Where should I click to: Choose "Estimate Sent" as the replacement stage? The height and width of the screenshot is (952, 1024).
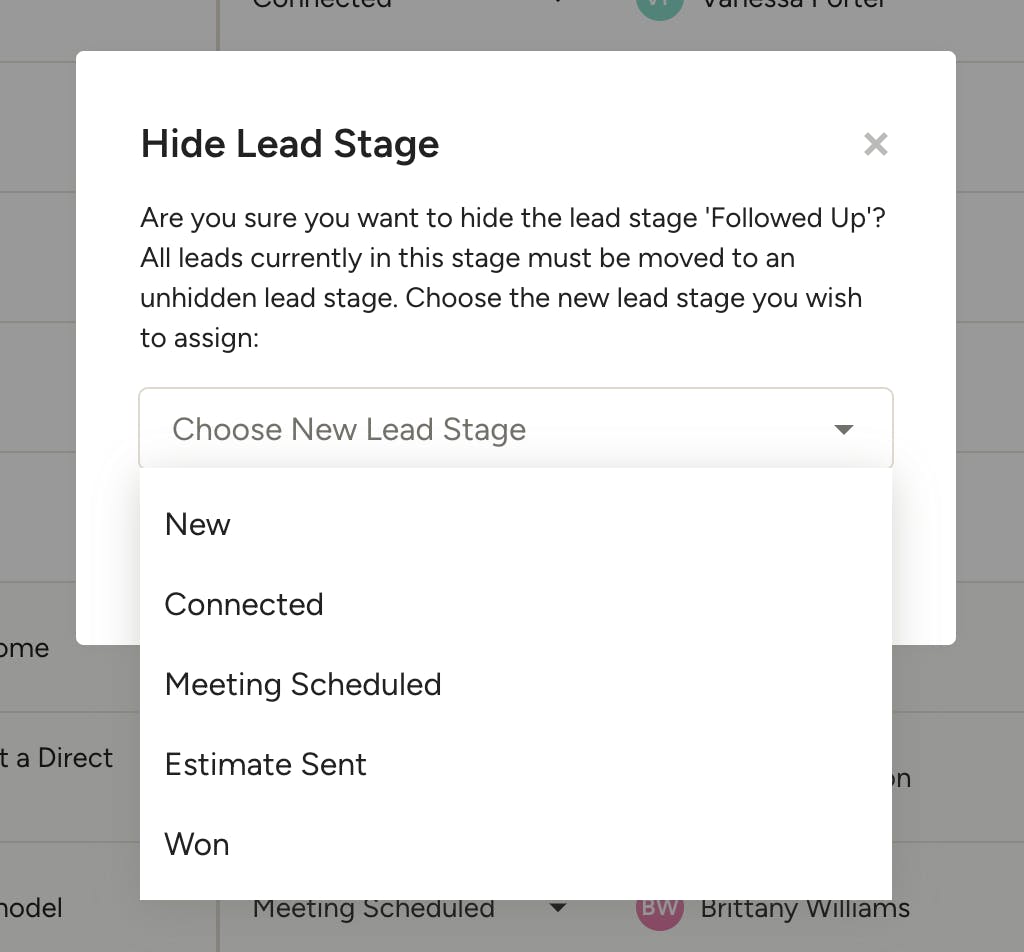click(x=265, y=764)
